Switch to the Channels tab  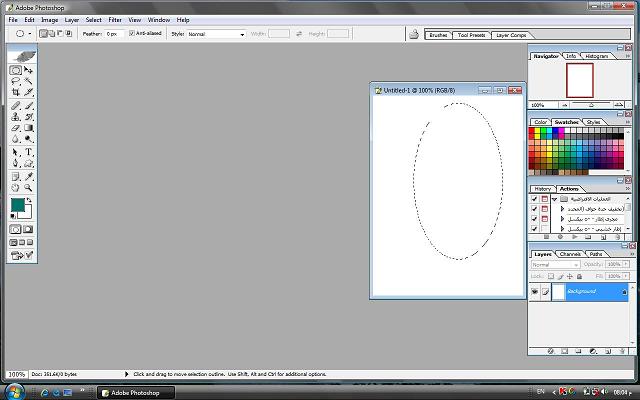[569, 254]
